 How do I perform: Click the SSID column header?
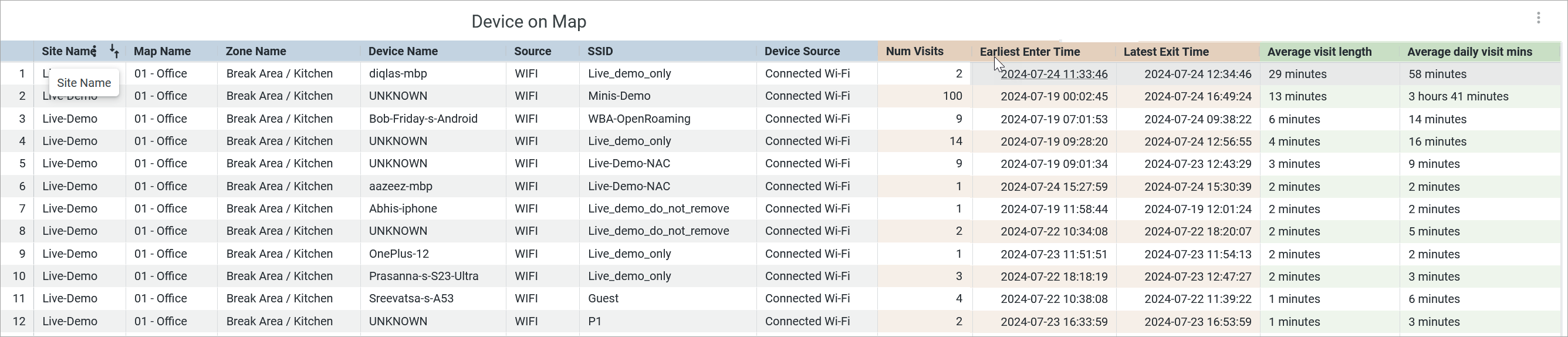(x=600, y=52)
